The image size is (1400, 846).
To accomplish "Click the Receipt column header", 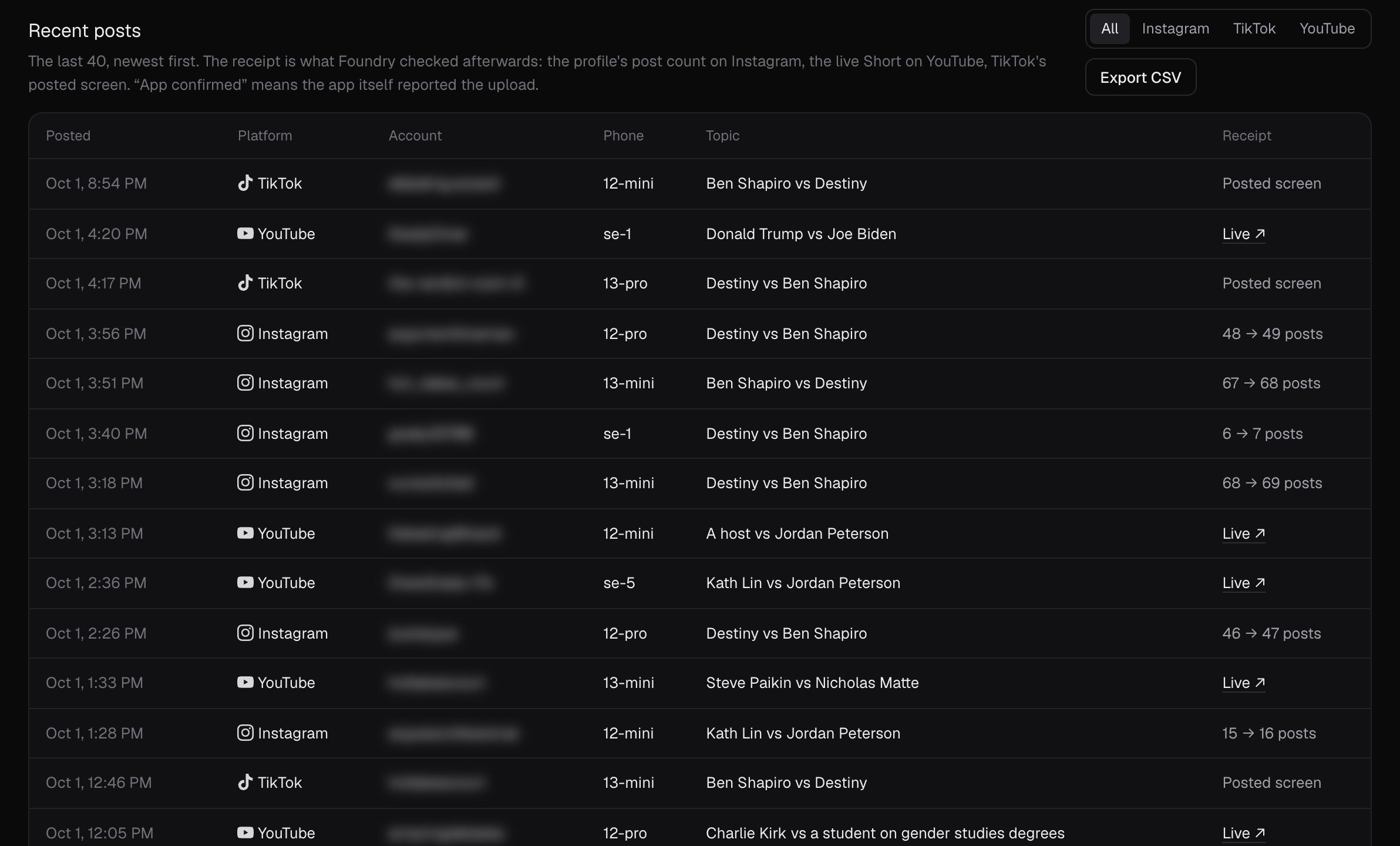I will pos(1246,136).
